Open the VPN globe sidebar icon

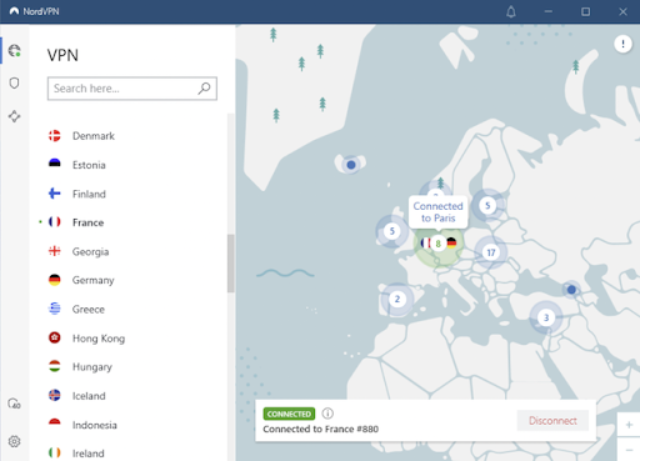(14, 51)
